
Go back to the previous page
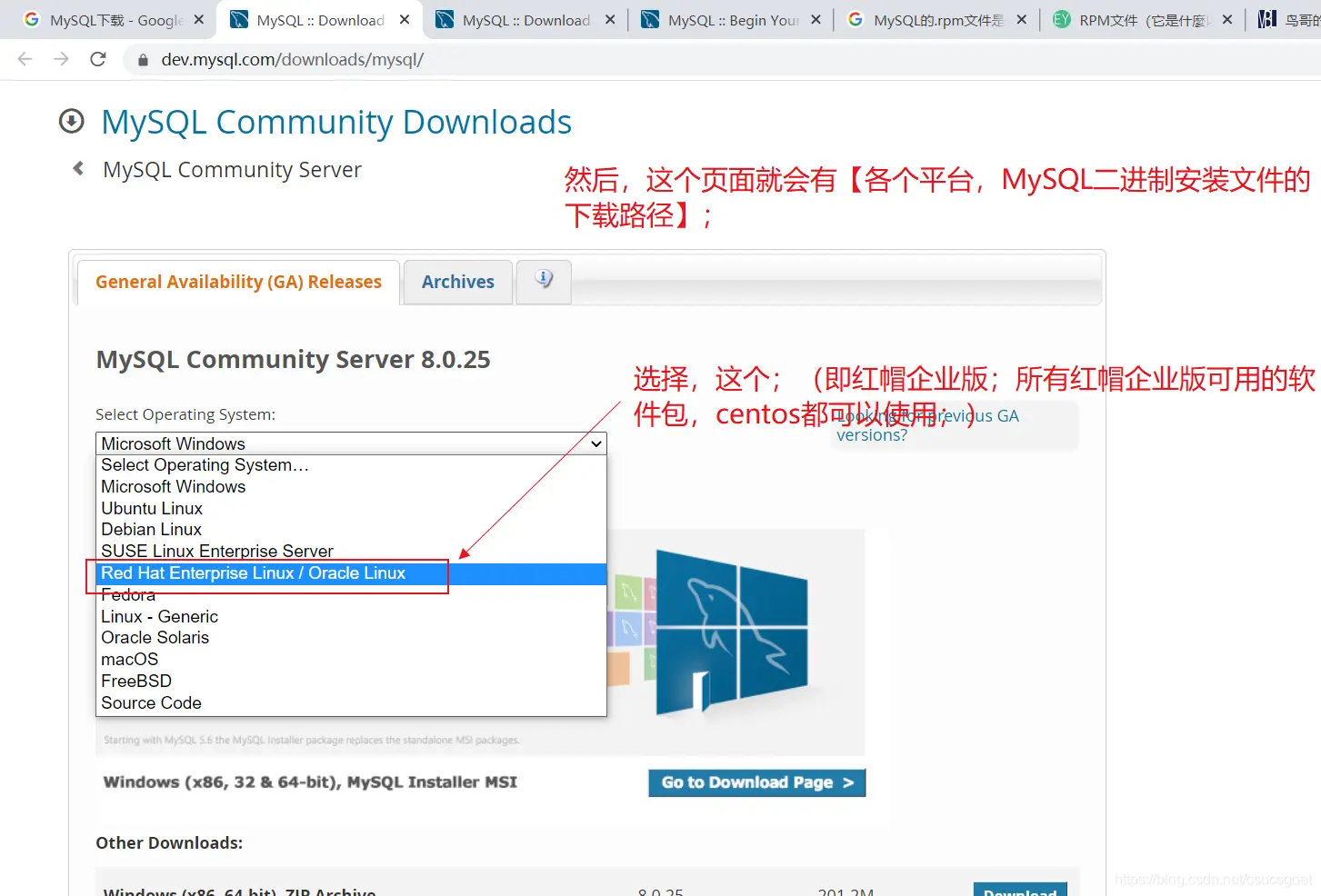[x=25, y=59]
